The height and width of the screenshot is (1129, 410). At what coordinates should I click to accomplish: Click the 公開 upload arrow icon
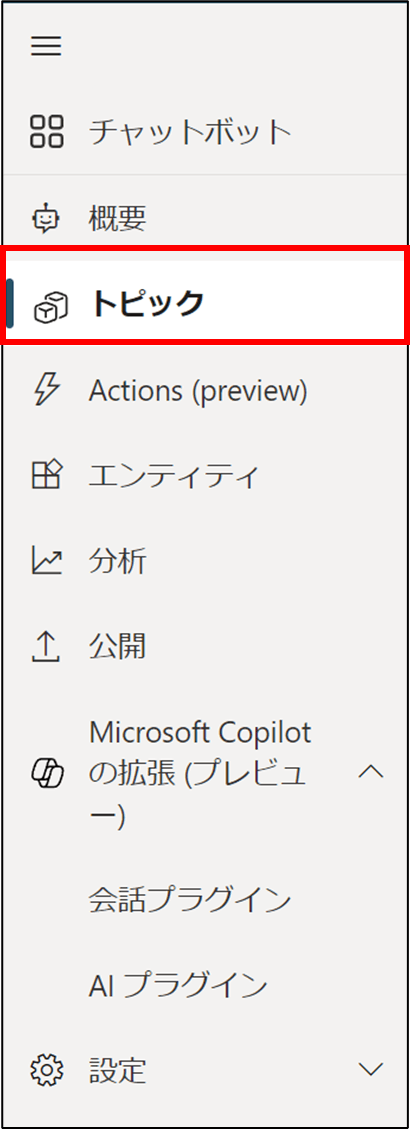(x=47, y=647)
